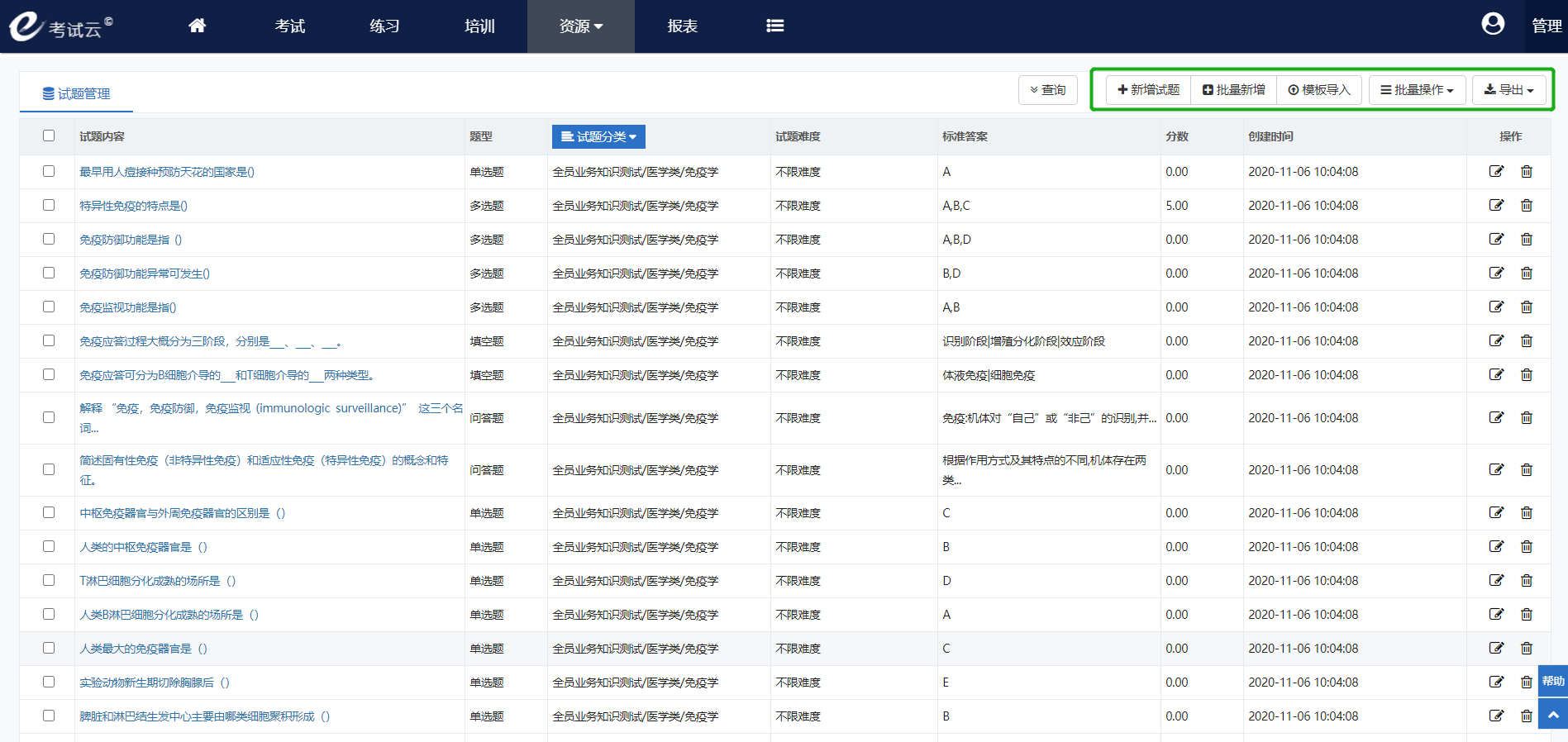Click the 考试云 logo
The height and width of the screenshot is (742, 1568).
pos(60,26)
